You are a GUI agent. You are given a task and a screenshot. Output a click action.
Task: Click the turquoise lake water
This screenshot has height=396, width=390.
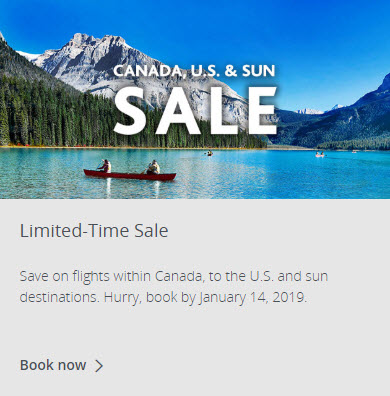point(267,177)
